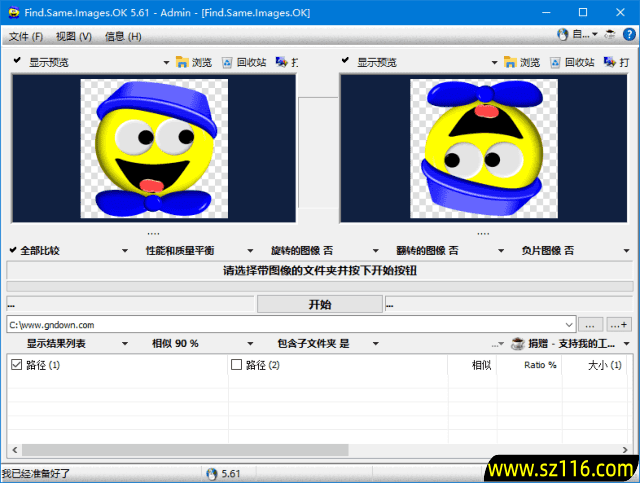640x483 pixels.
Task: Toggle the 全部比较 checkmark
Action: 13,249
